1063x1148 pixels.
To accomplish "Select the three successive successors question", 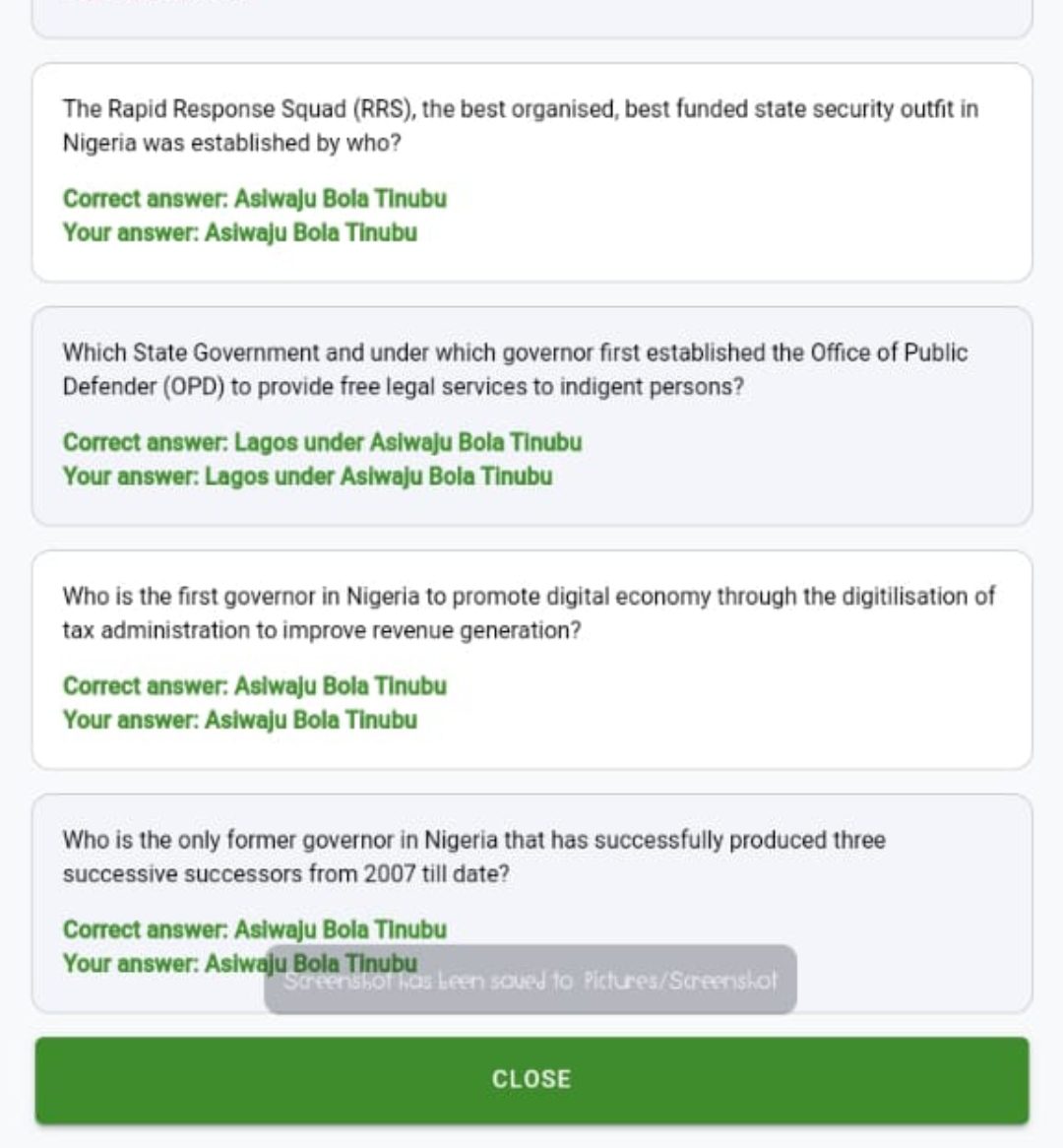I will [474, 857].
